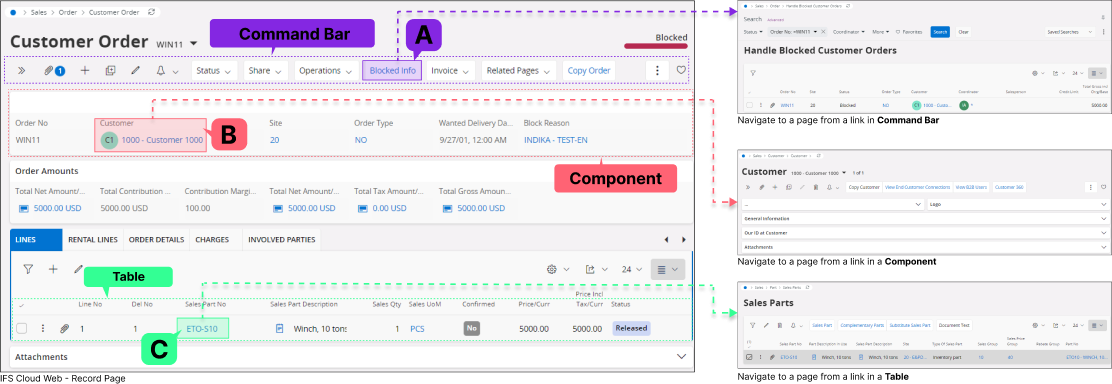Viewport: 1112px width, 384px height.
Task: Tick checkbox for order line 1 row
Action: tap(22, 329)
